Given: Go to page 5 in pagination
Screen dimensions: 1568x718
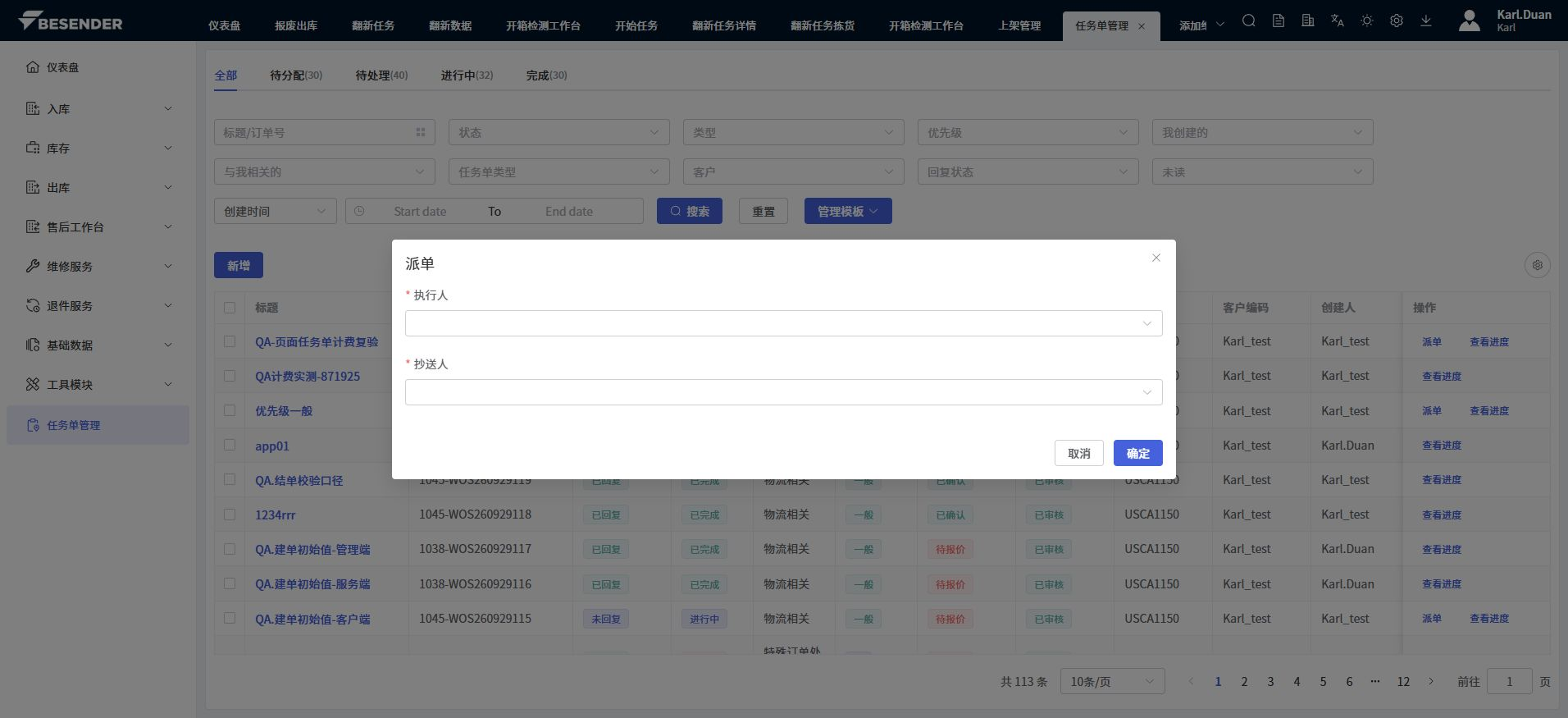Looking at the screenshot, I should pyautogui.click(x=1323, y=681).
